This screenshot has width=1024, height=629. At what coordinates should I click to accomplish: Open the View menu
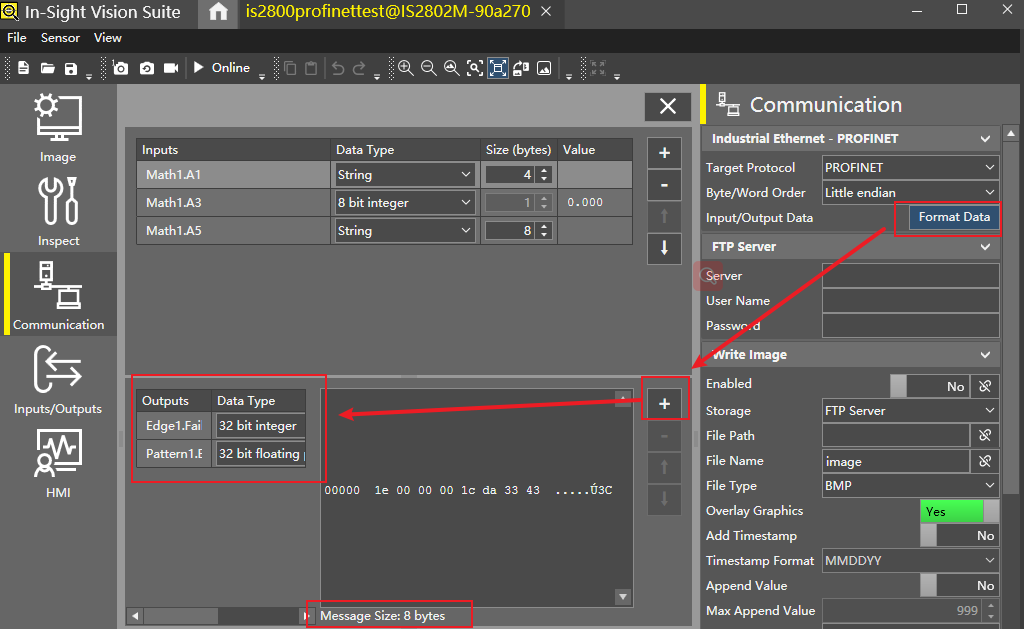click(x=107, y=38)
